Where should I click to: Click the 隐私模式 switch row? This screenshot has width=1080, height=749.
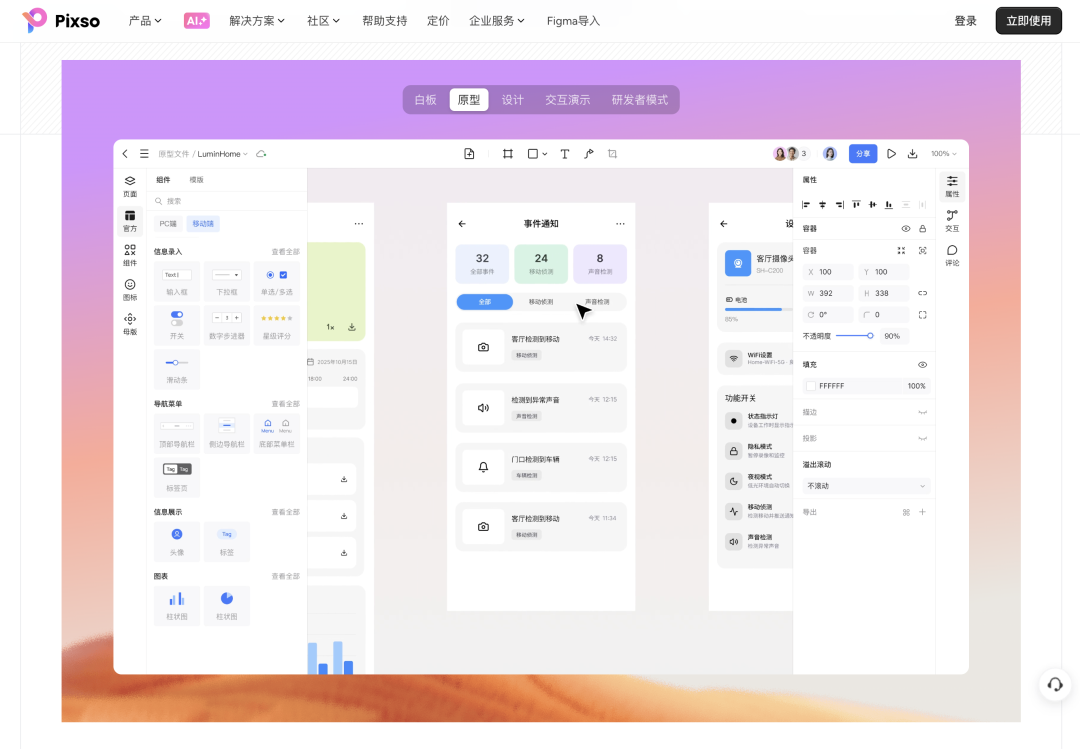[x=756, y=451]
